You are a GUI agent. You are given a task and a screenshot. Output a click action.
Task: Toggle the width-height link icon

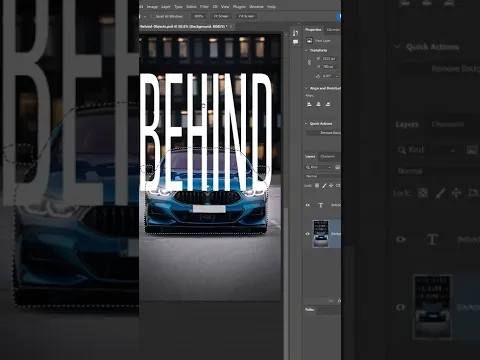tap(309, 62)
